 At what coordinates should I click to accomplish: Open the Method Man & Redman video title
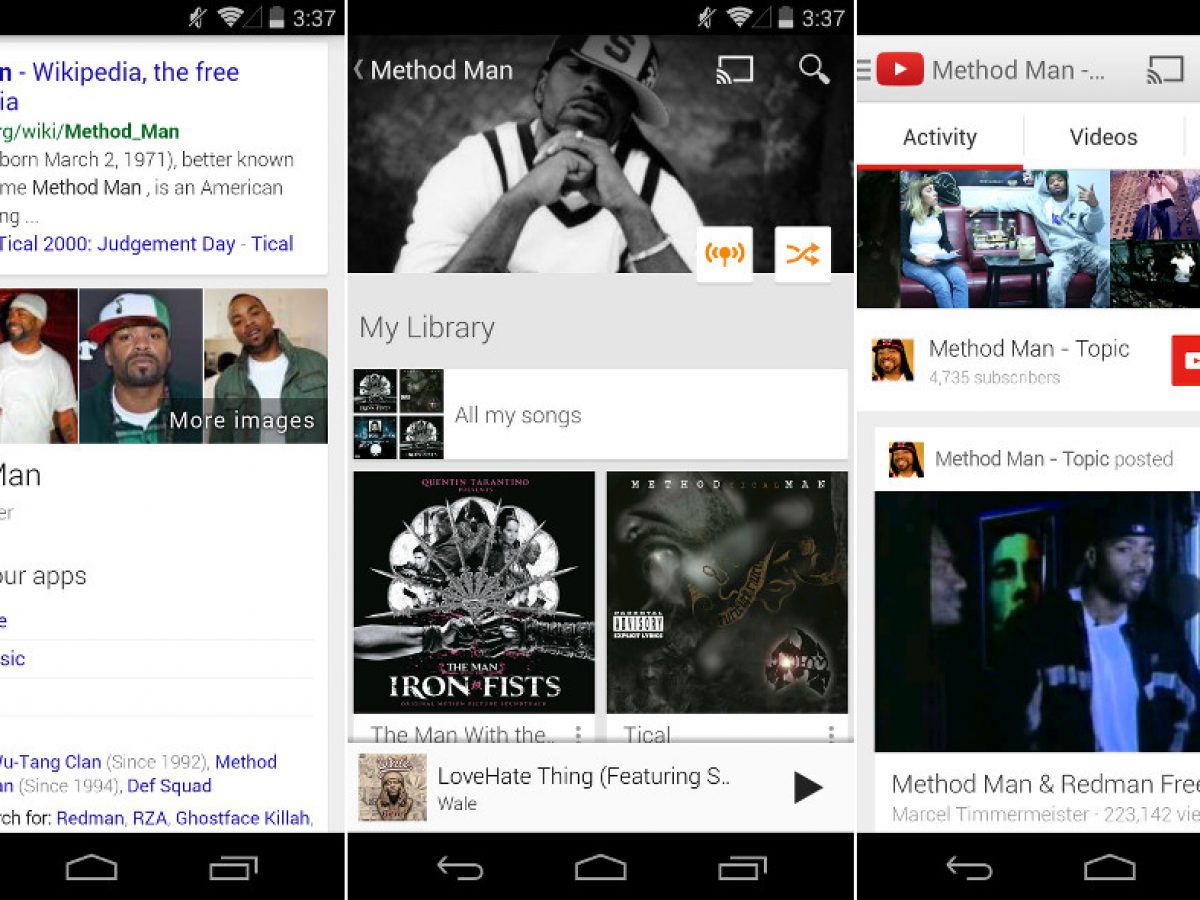pos(1045,783)
